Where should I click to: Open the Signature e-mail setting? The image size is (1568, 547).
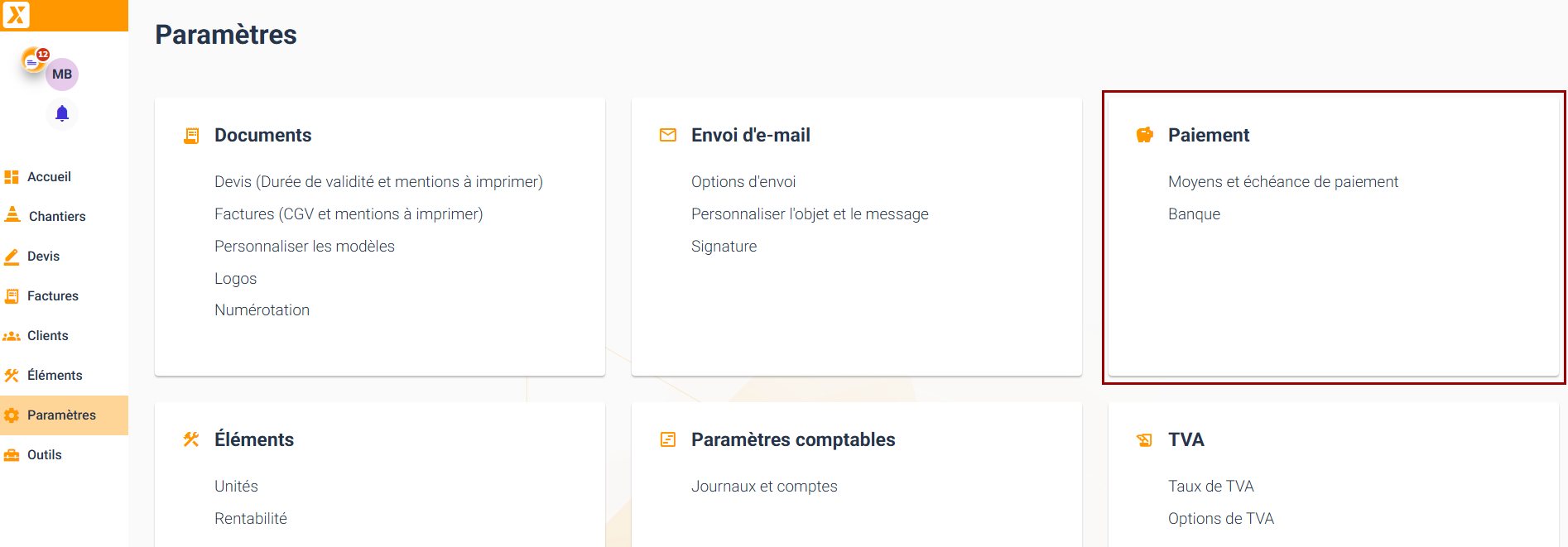[724, 247]
